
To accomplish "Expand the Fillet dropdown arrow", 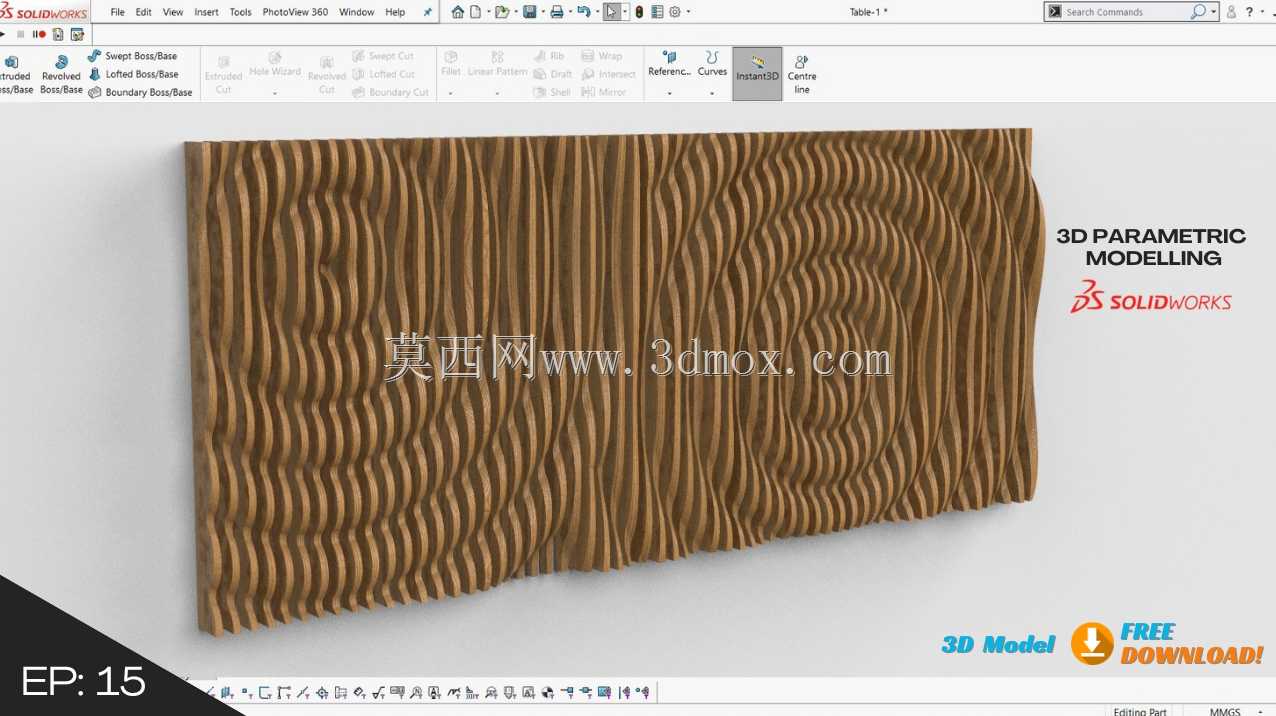I will (451, 93).
